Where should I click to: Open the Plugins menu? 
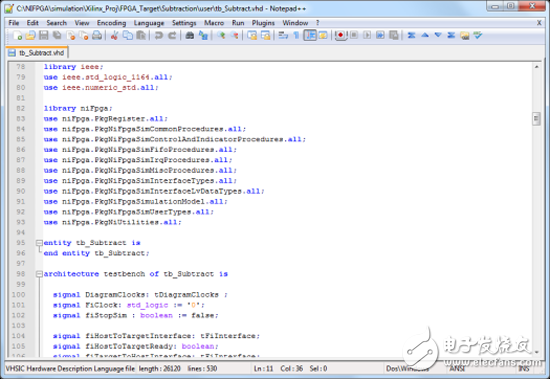pyautogui.click(x=263, y=23)
